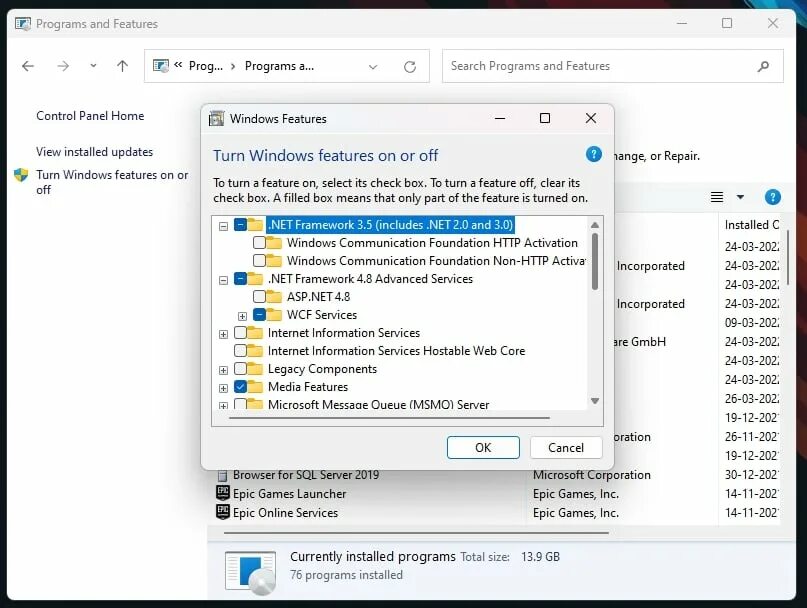Collapse the .NET Framework 3.5 node

pos(223,226)
